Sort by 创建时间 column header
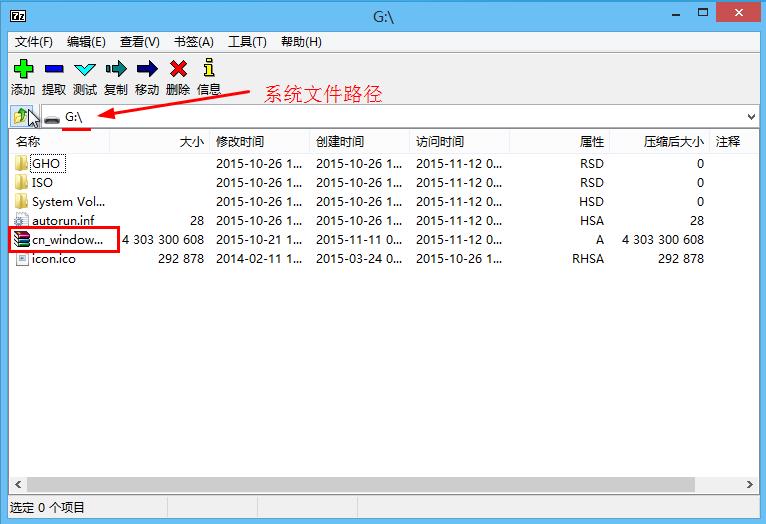 359,142
